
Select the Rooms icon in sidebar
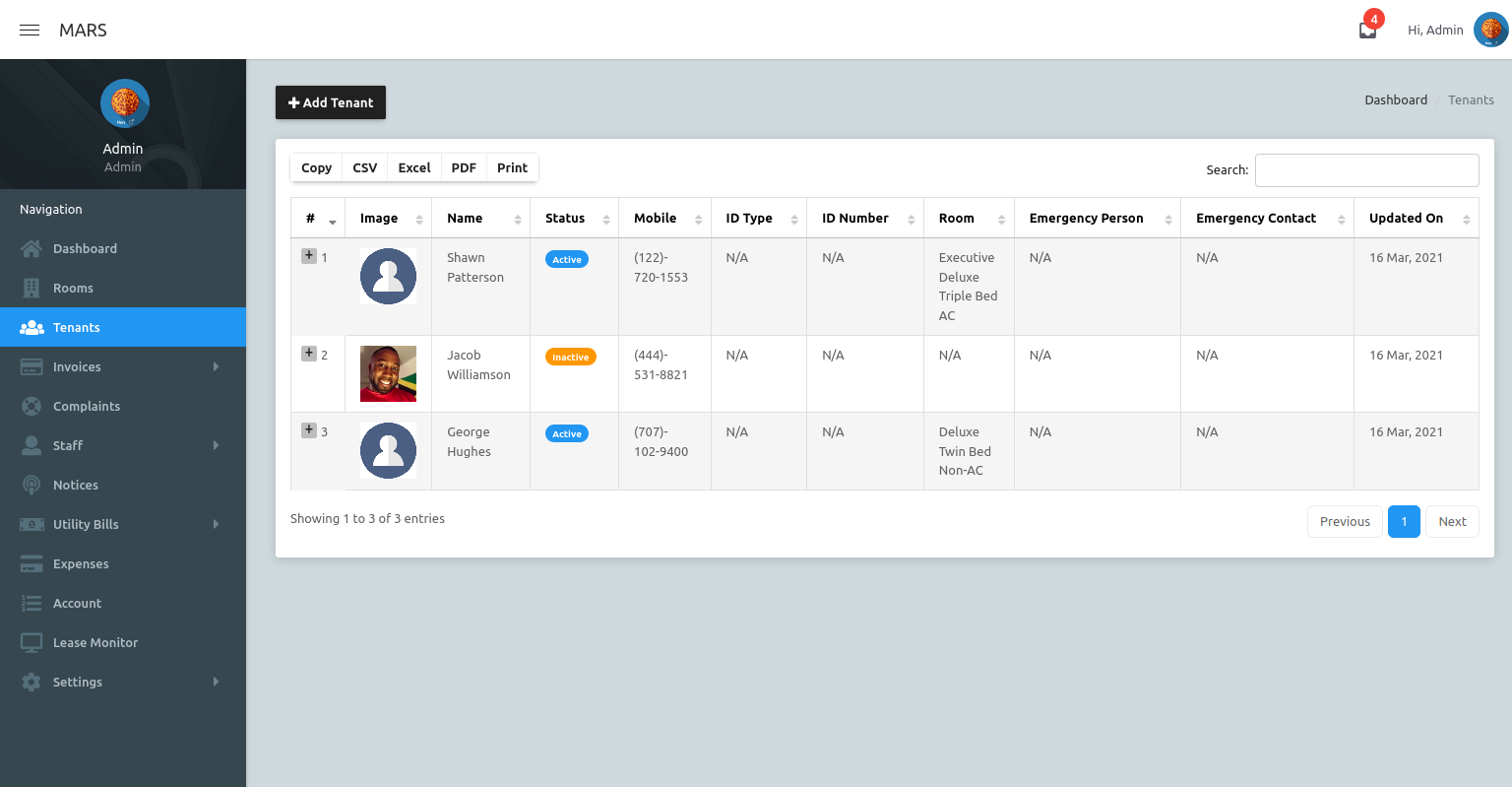pos(33,288)
